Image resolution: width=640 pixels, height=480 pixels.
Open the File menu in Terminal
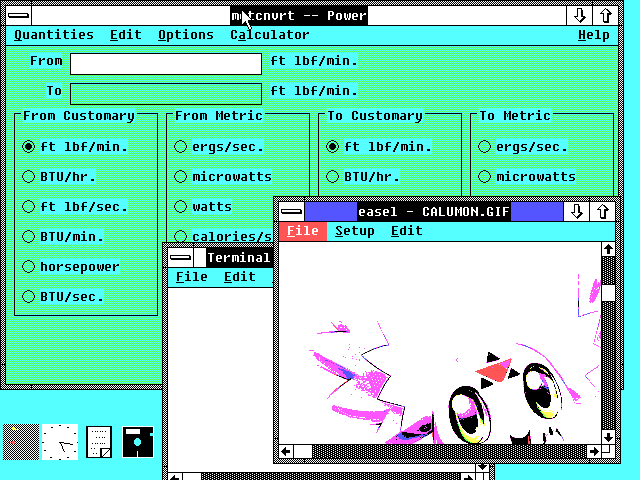(x=192, y=277)
